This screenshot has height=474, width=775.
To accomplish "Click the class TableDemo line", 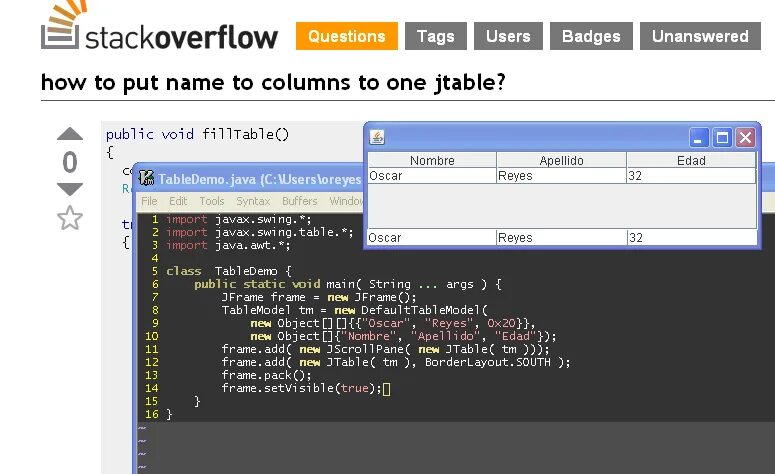I will coord(228,271).
